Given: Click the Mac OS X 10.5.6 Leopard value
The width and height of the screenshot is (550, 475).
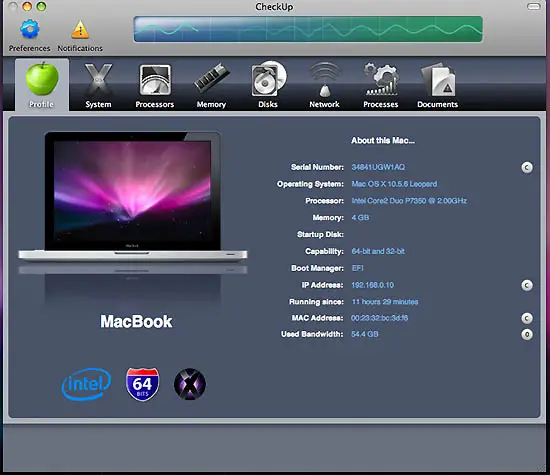Looking at the screenshot, I should (x=394, y=184).
